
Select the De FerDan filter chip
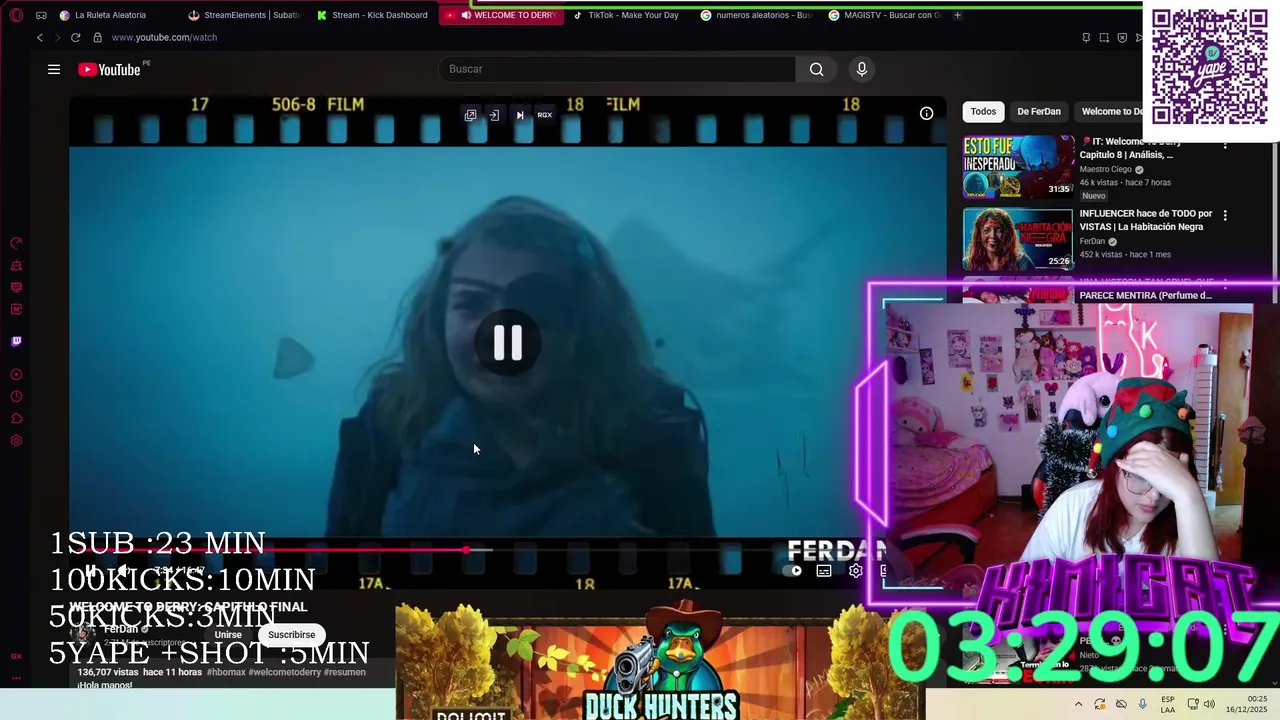click(x=1039, y=111)
